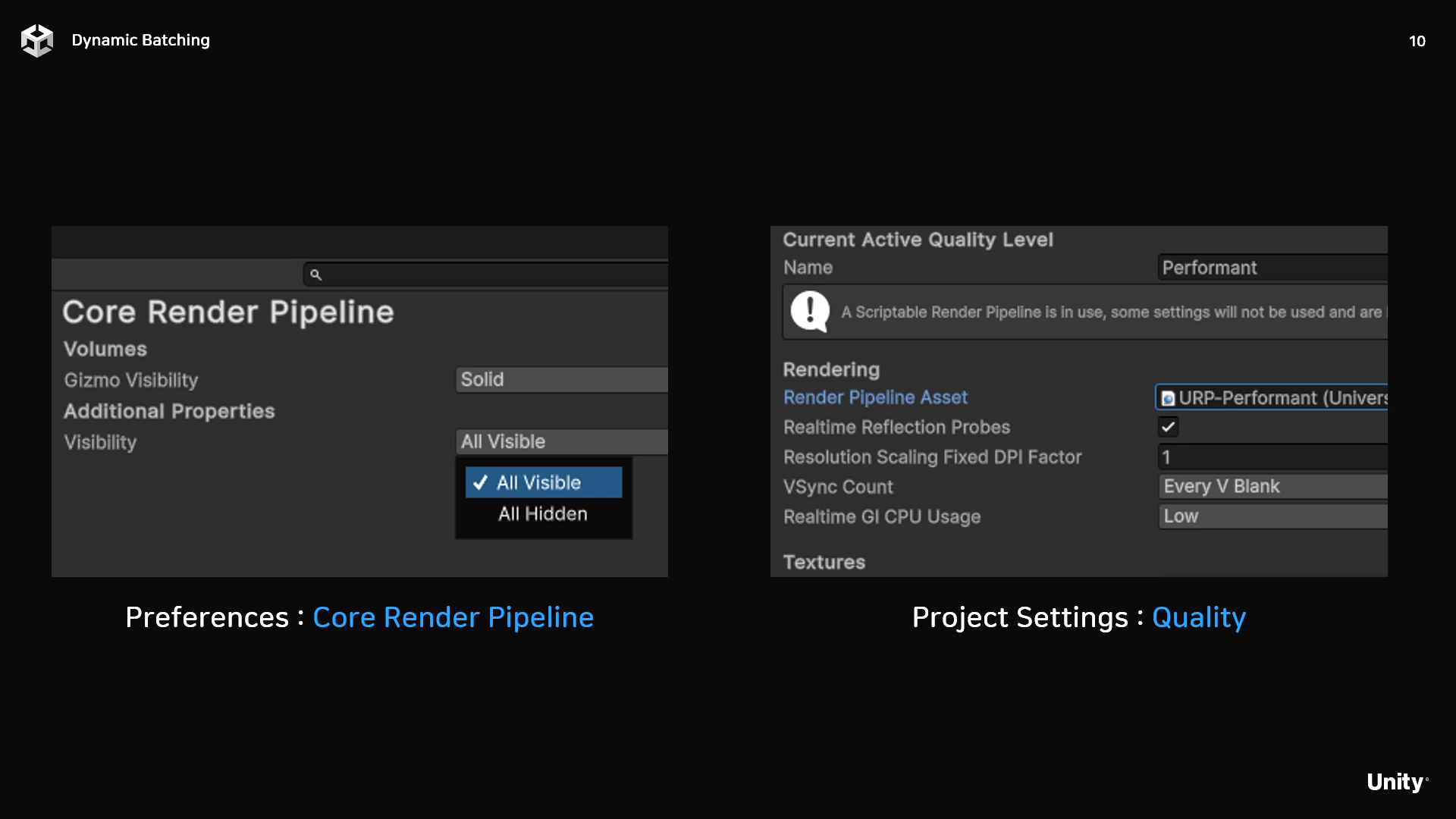Click the URP-Performant render pipeline asset field
This screenshot has height=819, width=1456.
pyautogui.click(x=1282, y=398)
